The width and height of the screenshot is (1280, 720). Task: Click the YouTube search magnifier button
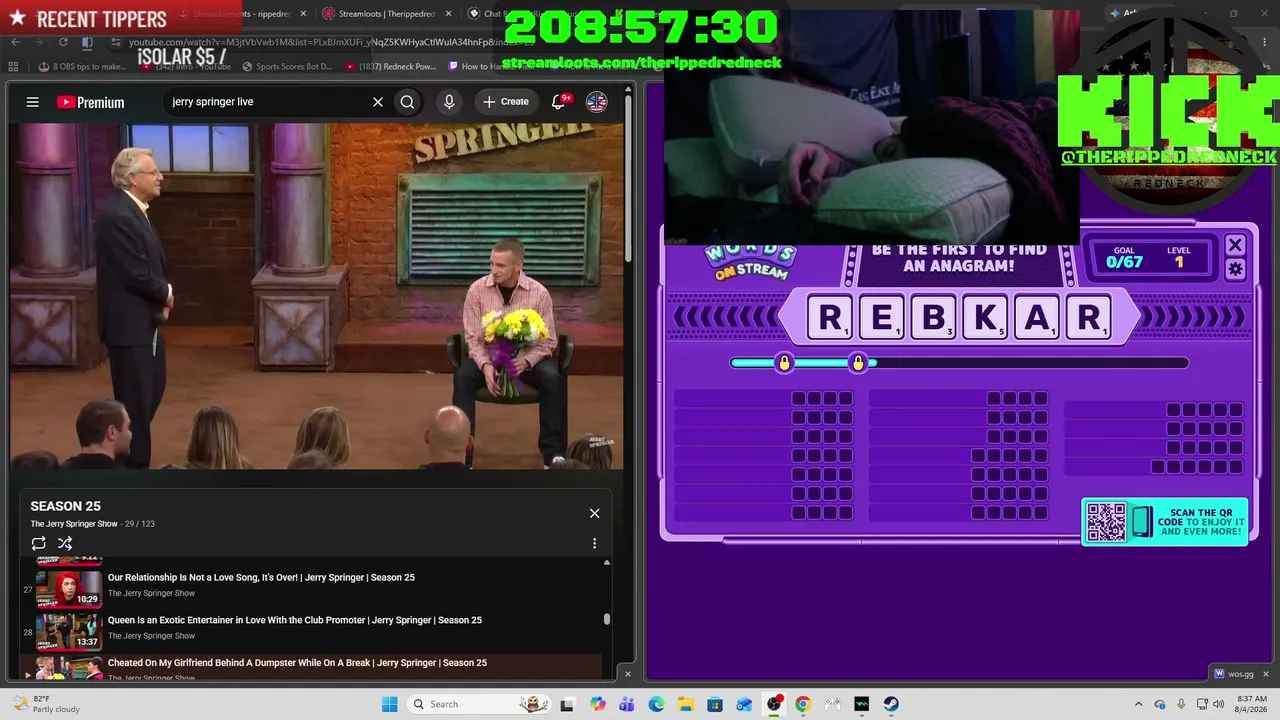(407, 102)
